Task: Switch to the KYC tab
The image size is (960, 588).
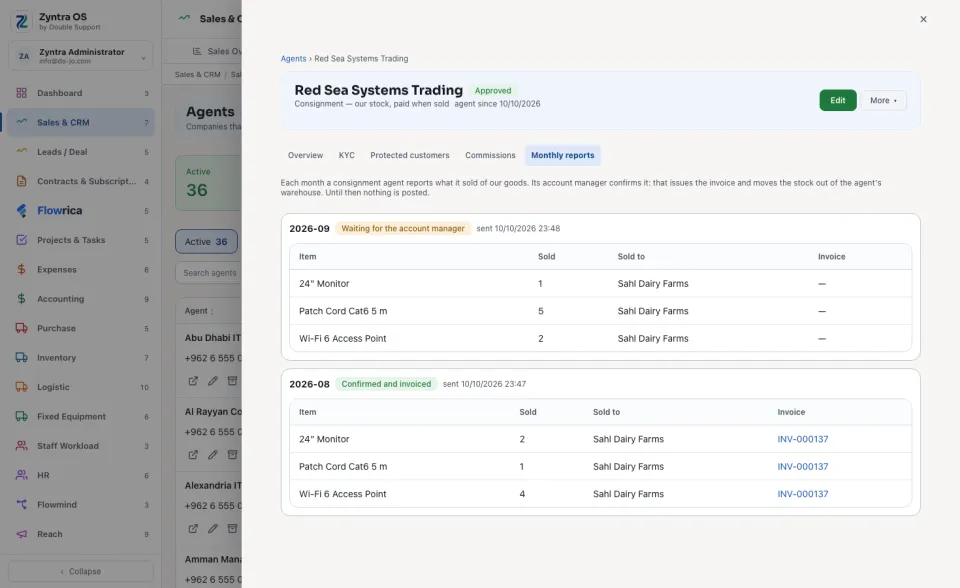Action: coord(347,155)
